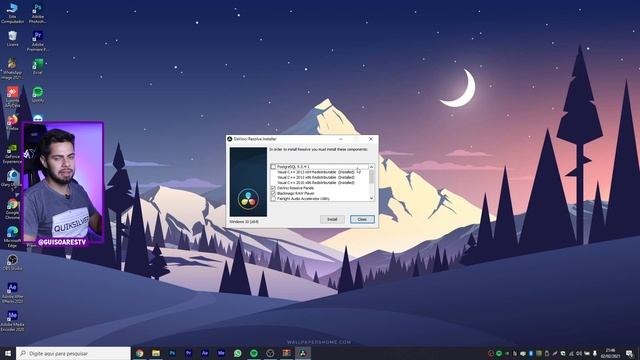The image size is (640, 360).
Task: Click the active DaVinci Resolve installer taskbar icon
Action: (303, 353)
